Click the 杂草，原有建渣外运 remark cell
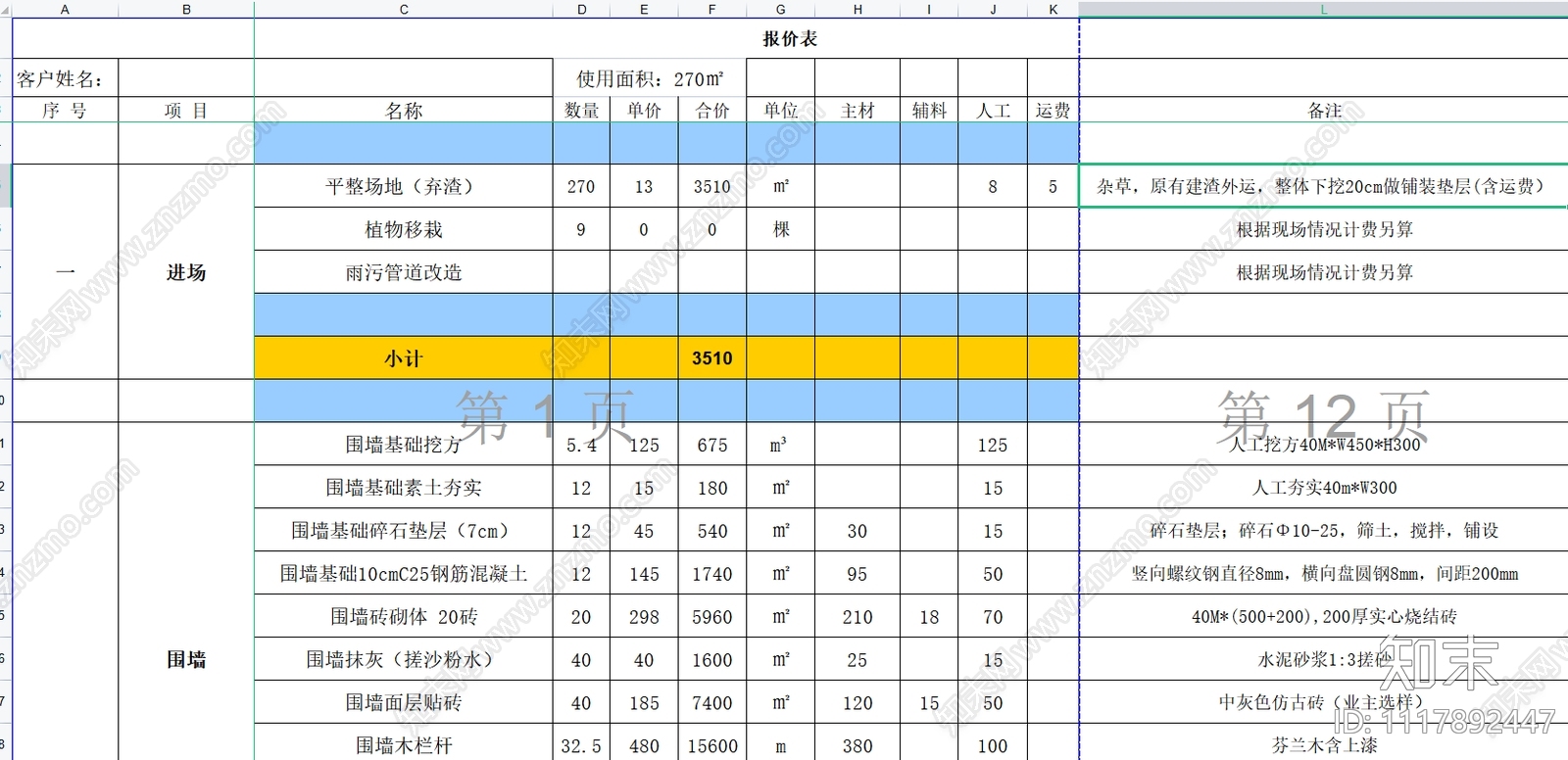The image size is (1568, 760). (1324, 186)
